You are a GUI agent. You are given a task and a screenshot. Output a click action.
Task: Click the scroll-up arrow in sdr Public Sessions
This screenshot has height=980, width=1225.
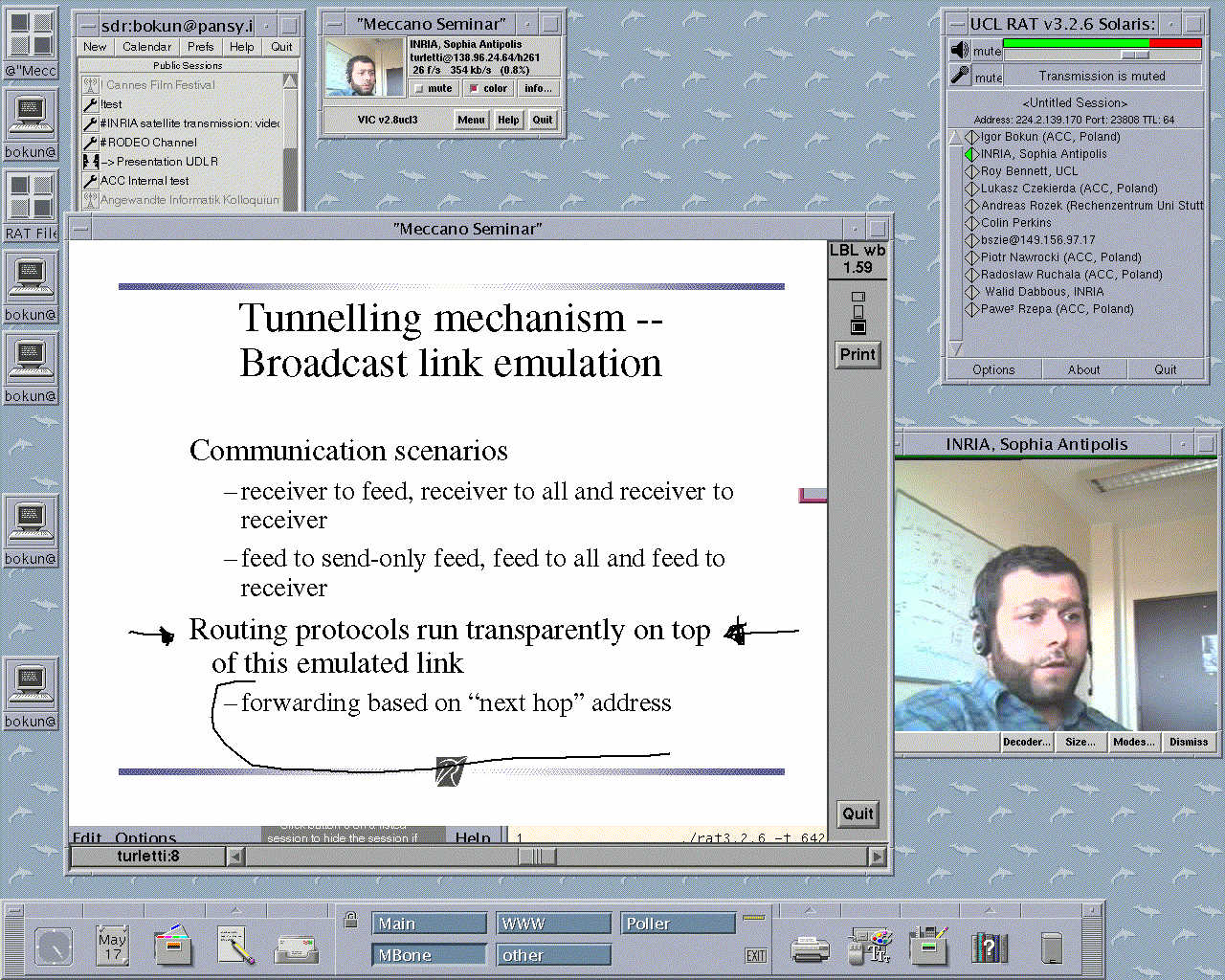coord(290,81)
